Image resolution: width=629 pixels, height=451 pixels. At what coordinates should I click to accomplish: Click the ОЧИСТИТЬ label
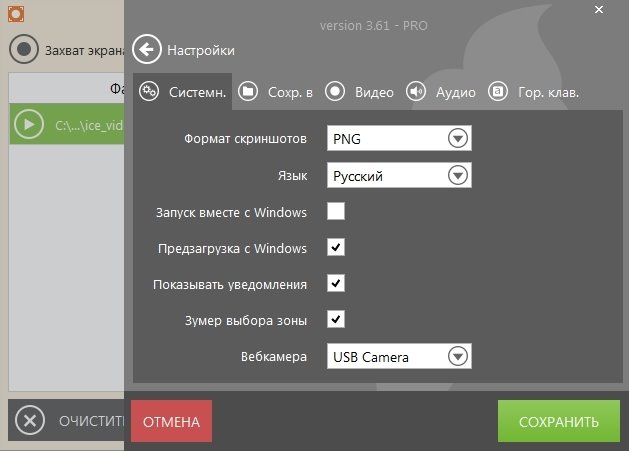[91, 421]
